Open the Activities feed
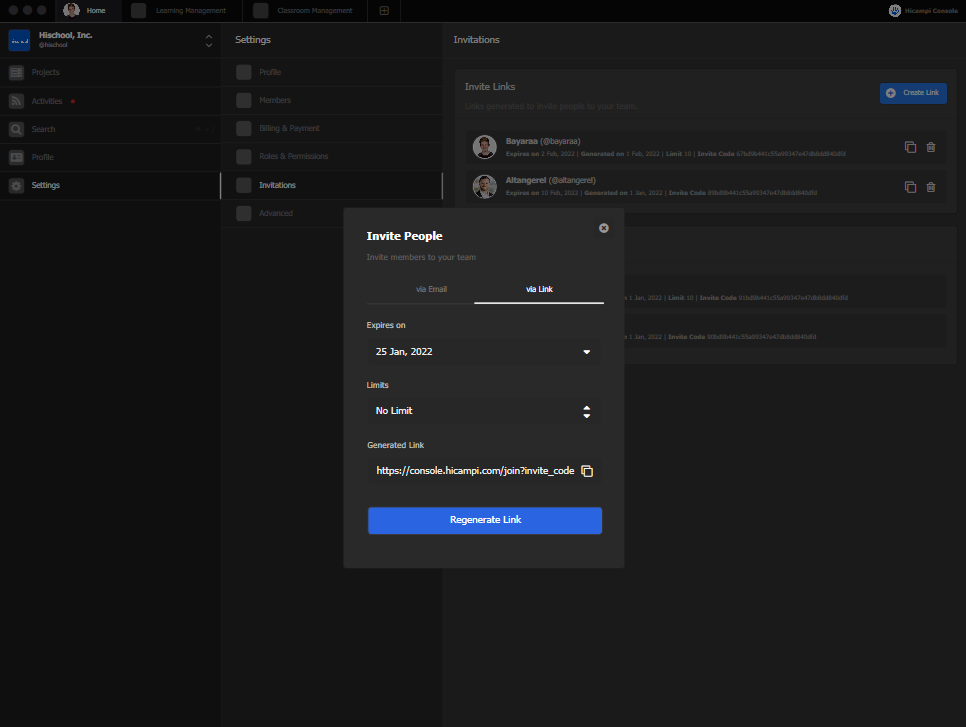 coord(46,101)
